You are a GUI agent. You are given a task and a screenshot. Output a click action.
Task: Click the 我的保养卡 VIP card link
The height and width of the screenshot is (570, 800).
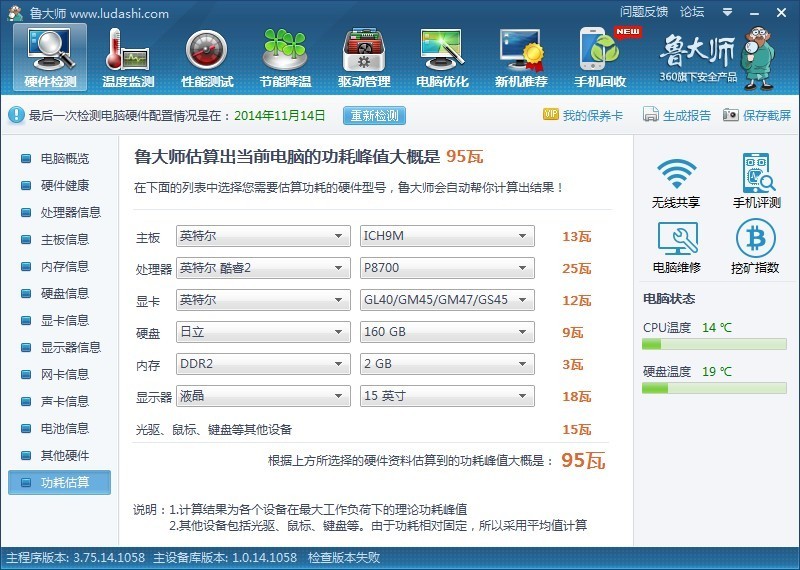pyautogui.click(x=583, y=115)
